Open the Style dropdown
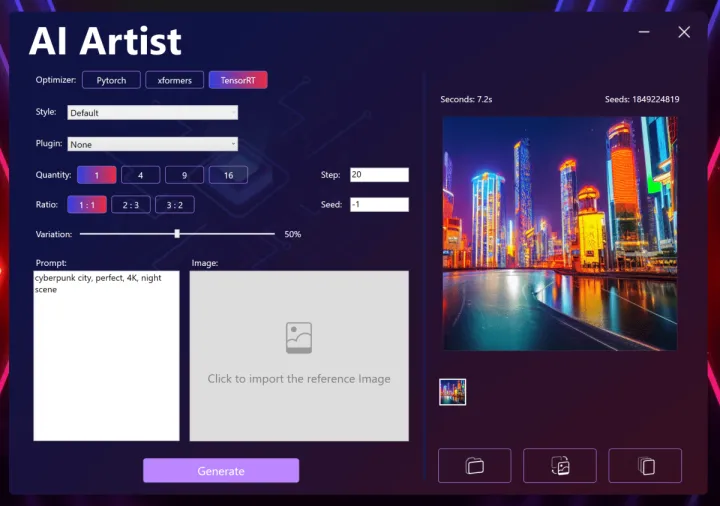The height and width of the screenshot is (506, 720). (152, 113)
